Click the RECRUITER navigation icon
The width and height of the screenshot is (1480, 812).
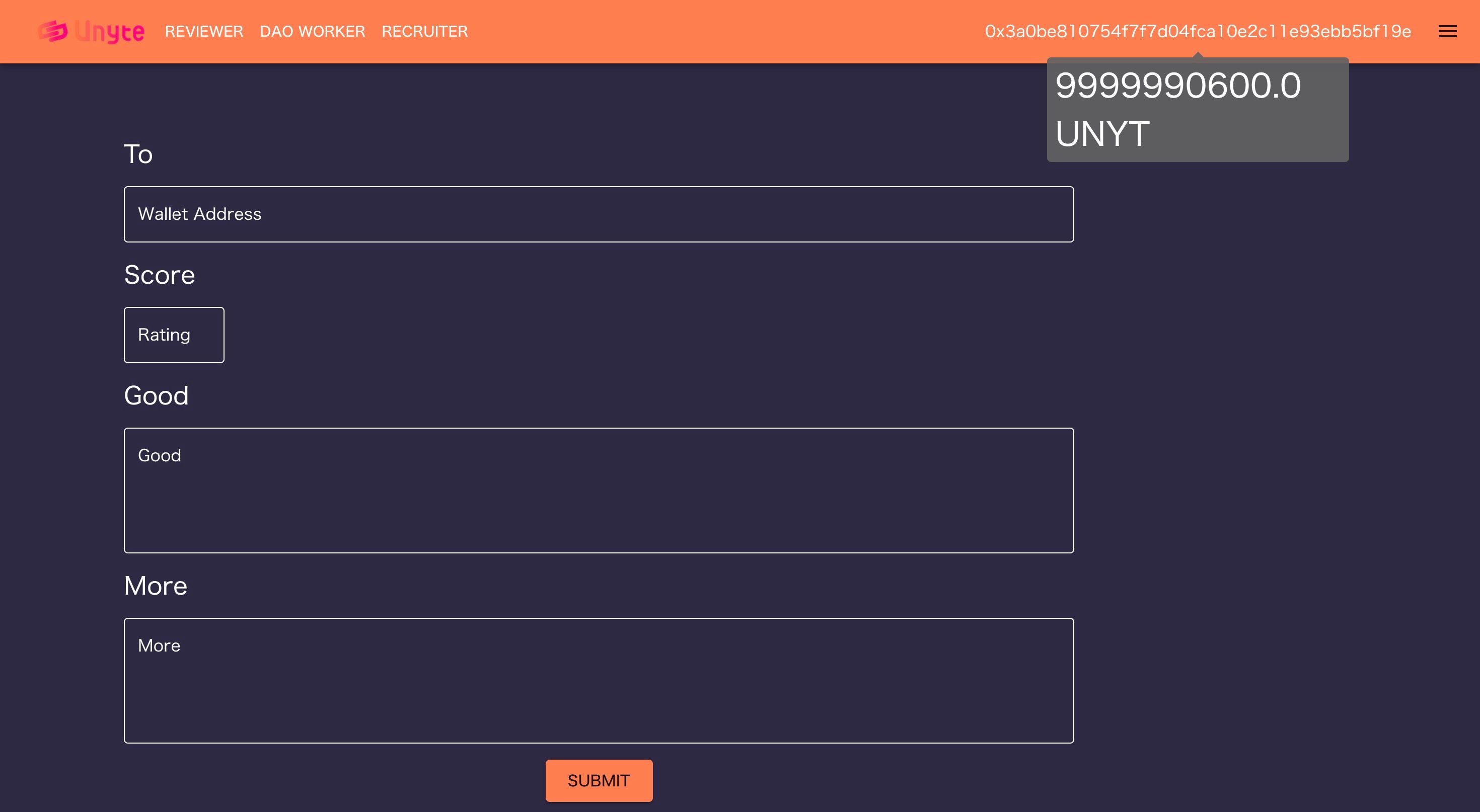pyautogui.click(x=425, y=31)
